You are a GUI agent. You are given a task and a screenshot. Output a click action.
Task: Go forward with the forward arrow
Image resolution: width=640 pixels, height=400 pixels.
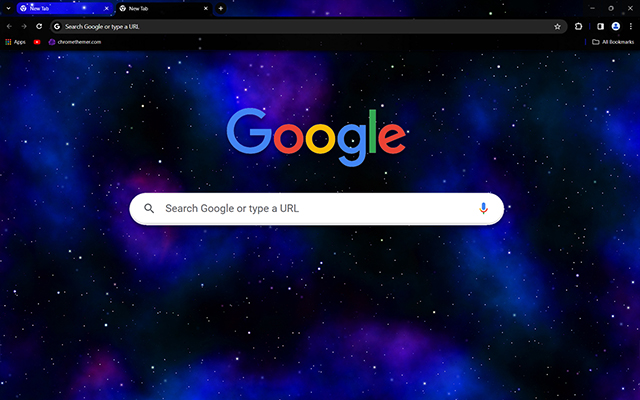(24, 27)
